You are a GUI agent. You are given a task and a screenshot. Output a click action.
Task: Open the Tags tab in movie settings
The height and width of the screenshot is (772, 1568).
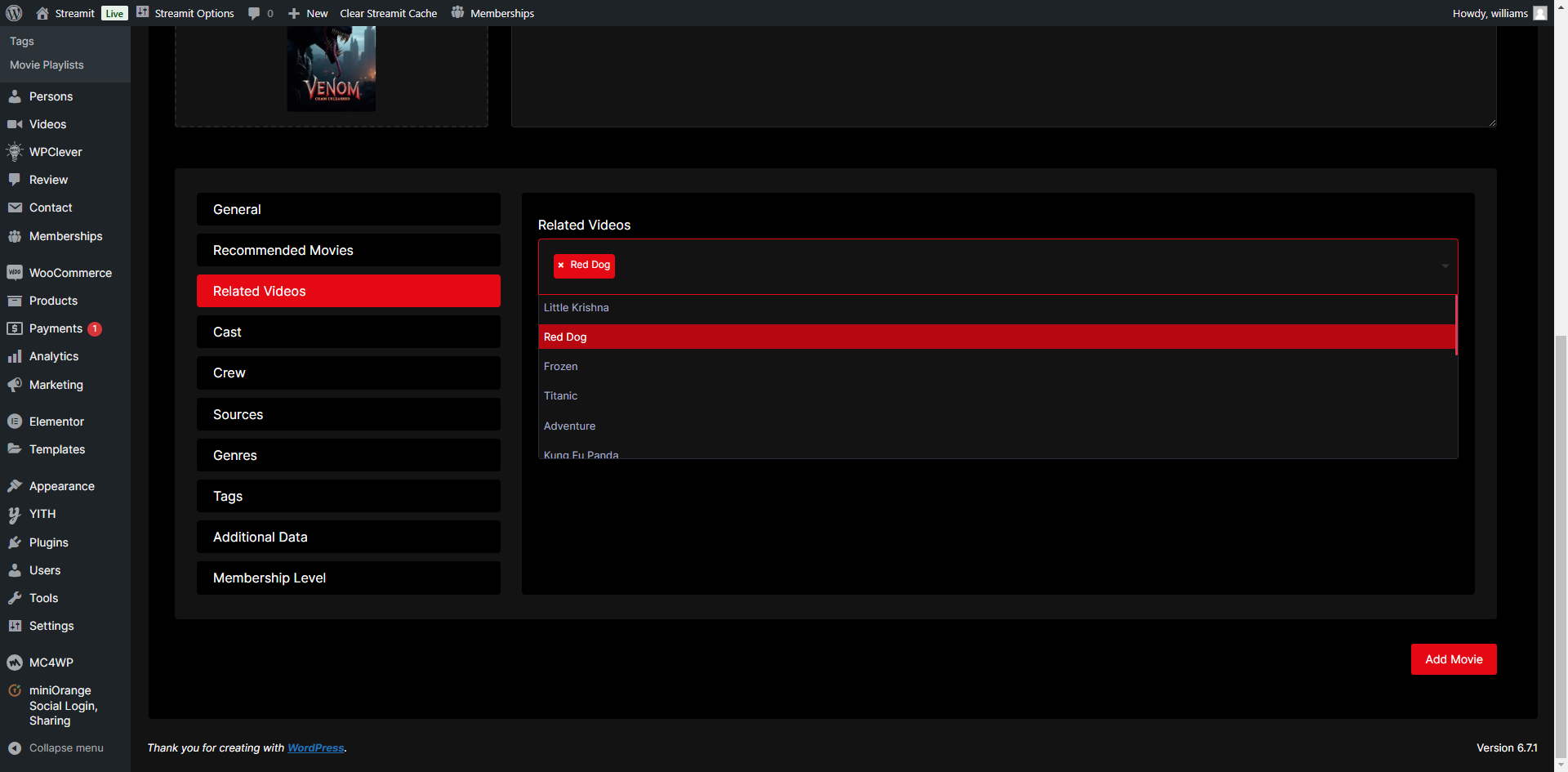pos(349,496)
